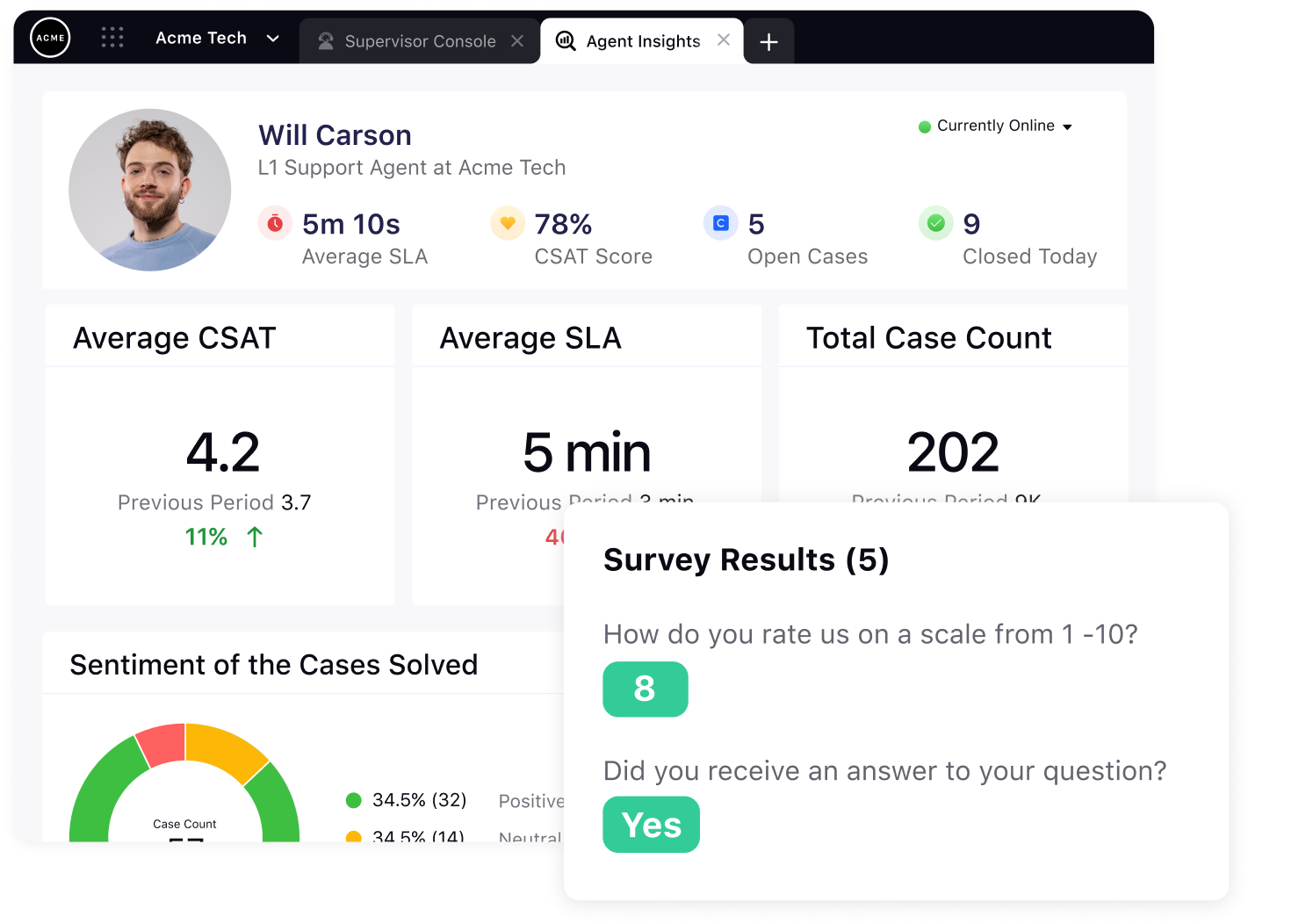Click Sentiment of the Cases Solved heading
The height and width of the screenshot is (924, 1313).
pos(274,665)
